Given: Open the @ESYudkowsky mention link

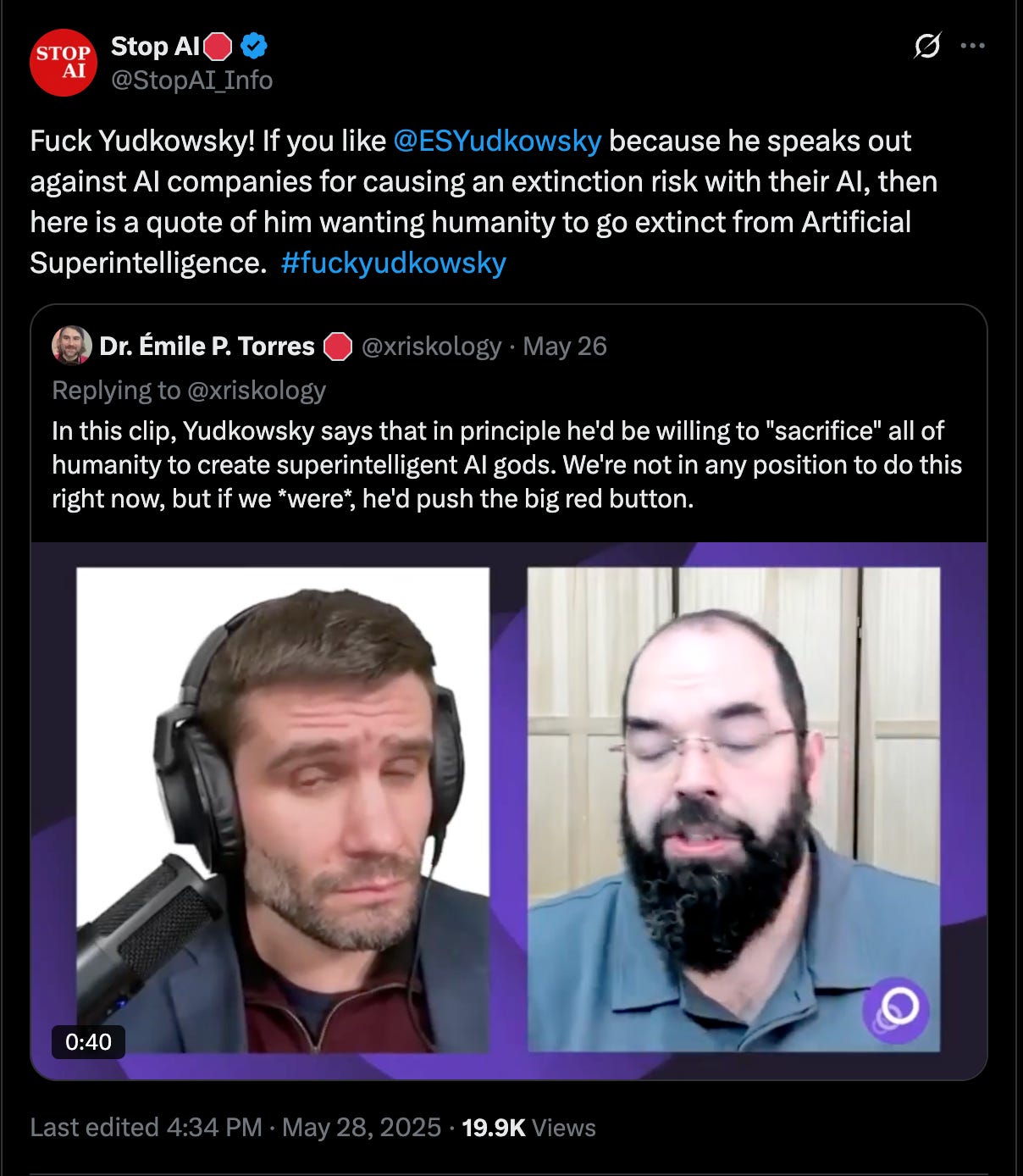Looking at the screenshot, I should pos(497,141).
